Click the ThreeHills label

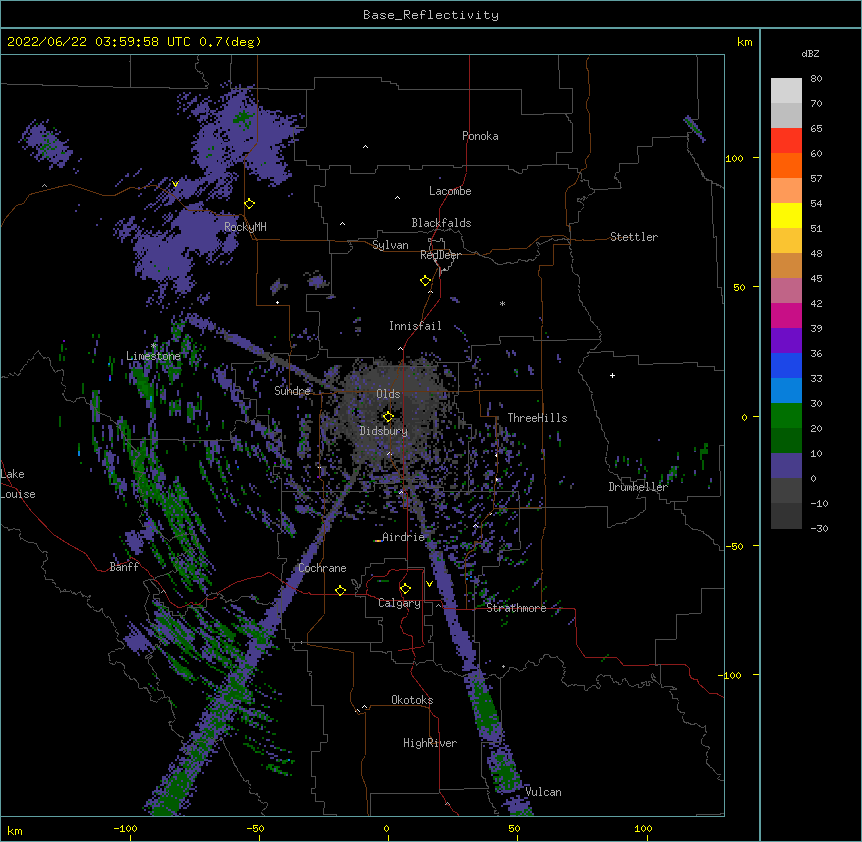point(537,418)
